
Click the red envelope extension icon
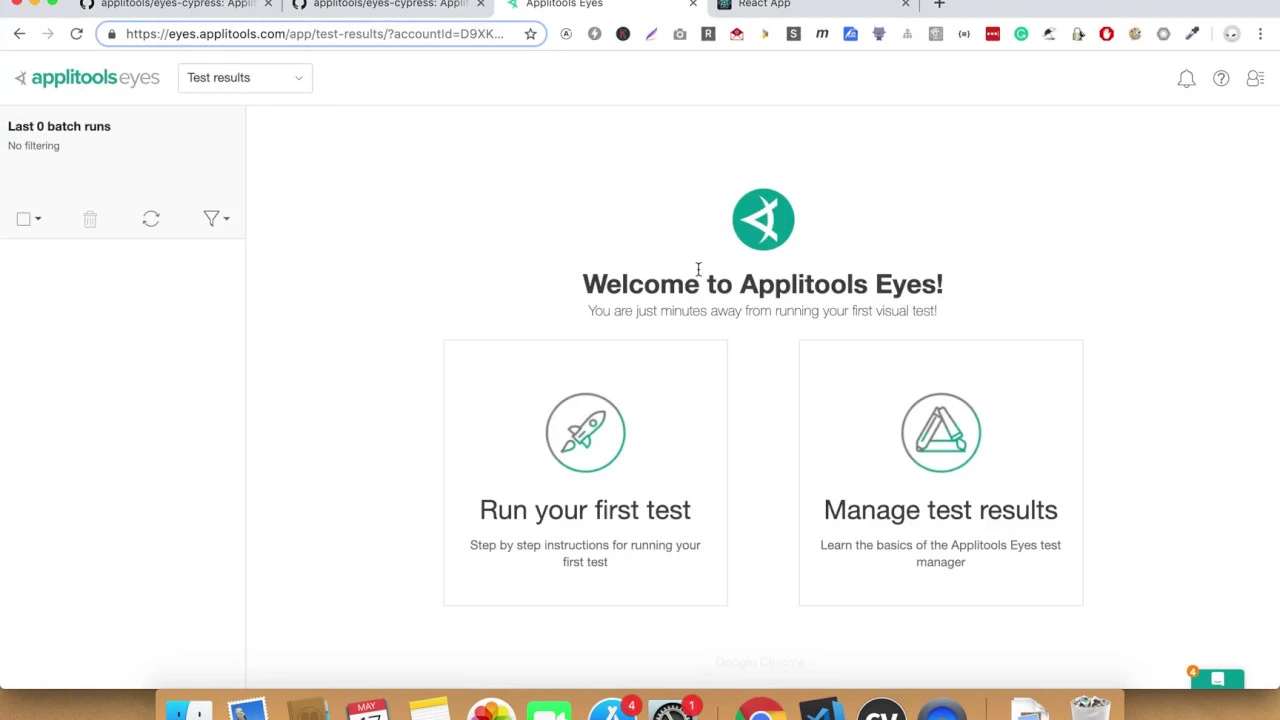pos(737,34)
